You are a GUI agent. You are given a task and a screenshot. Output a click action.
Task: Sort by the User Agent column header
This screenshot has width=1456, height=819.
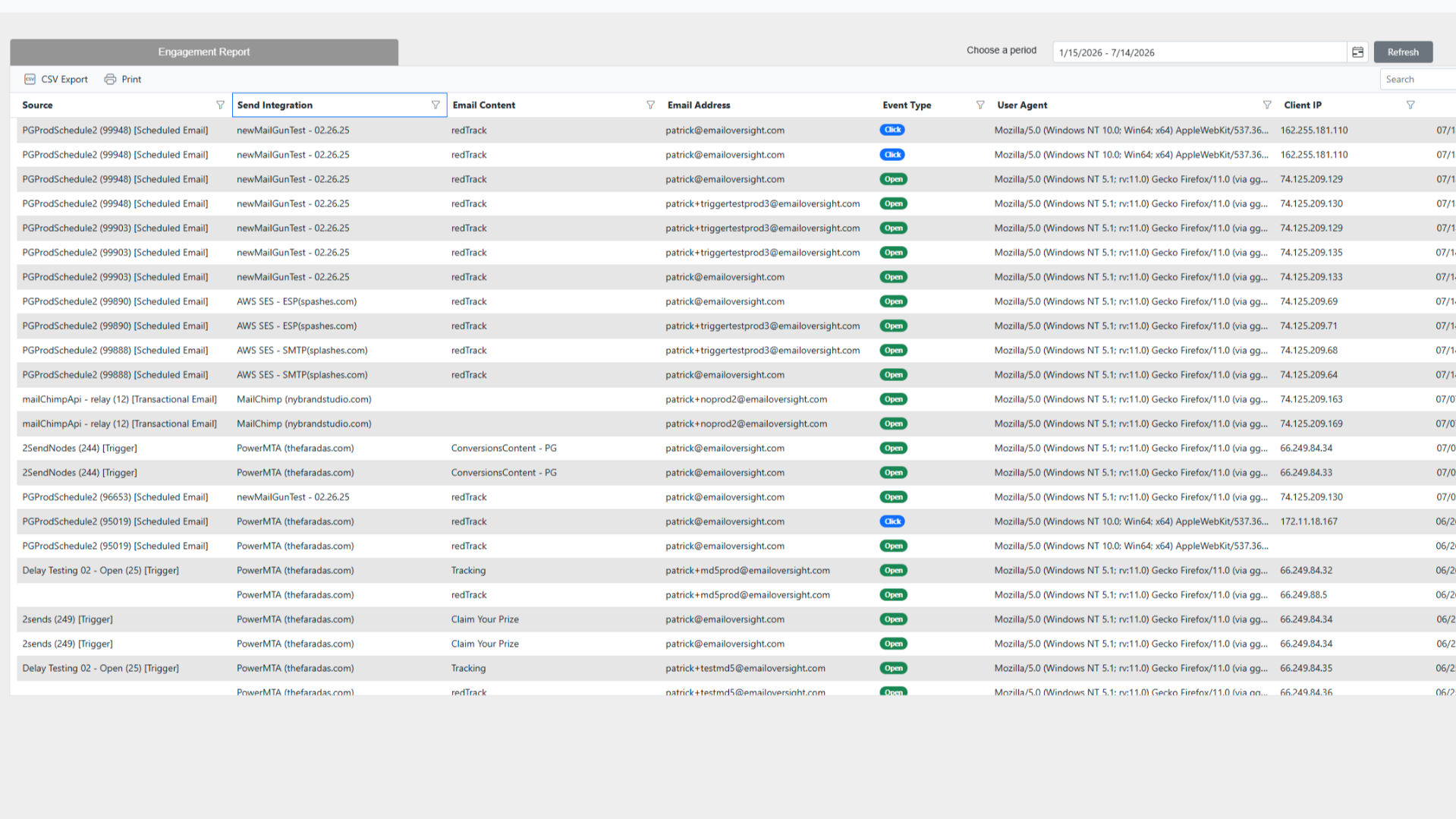pos(1022,105)
